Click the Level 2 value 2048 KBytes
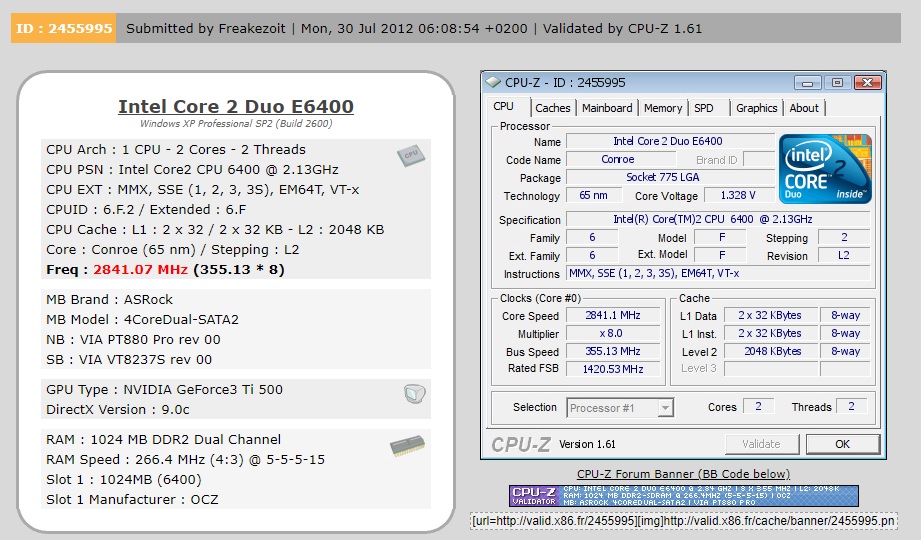Screen dimensions: 921x540 pyautogui.click(x=772, y=351)
